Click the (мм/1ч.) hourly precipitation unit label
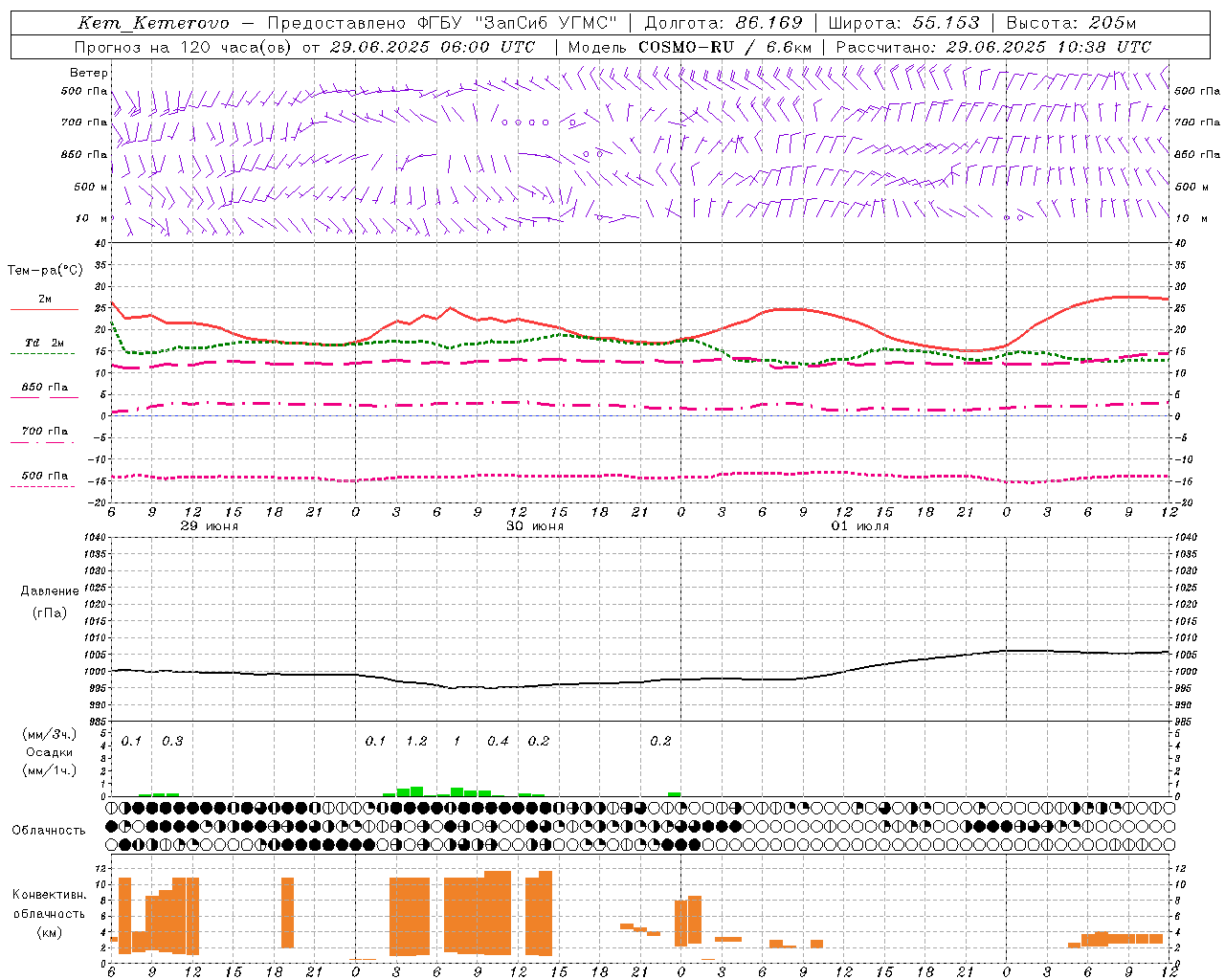This screenshot has height=980, width=1225. click(49, 769)
